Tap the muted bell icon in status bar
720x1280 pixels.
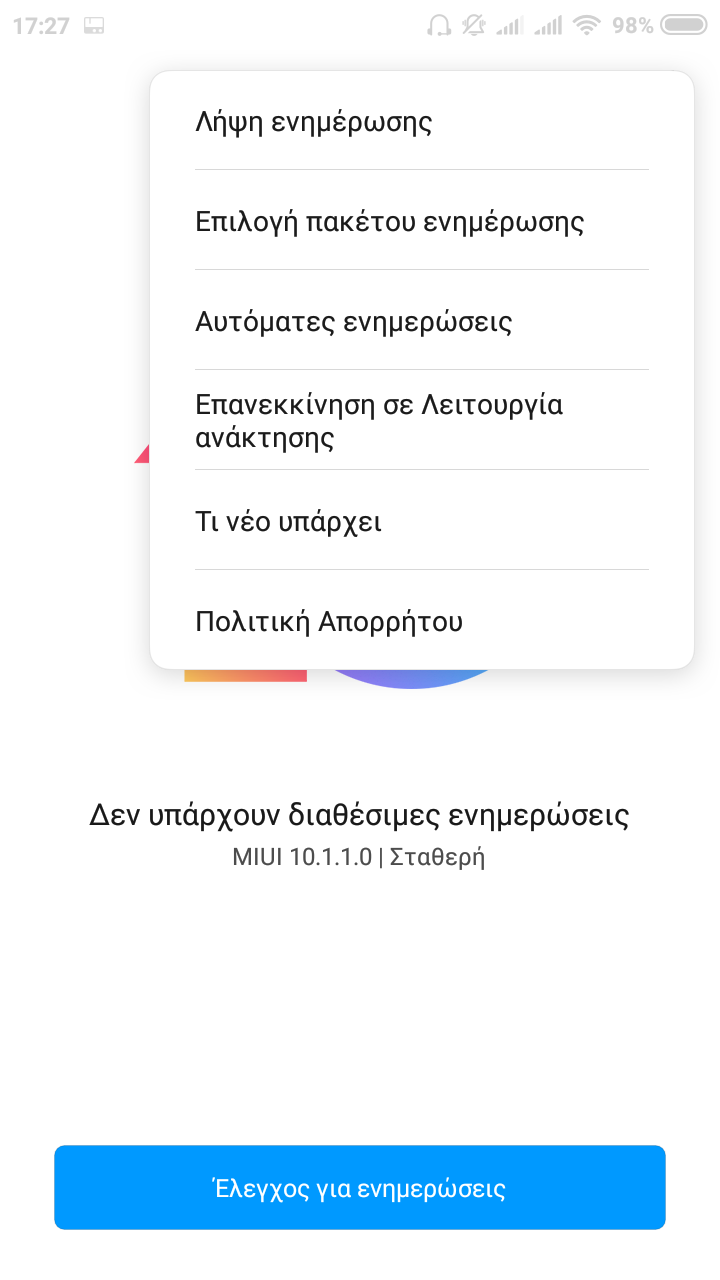click(x=473, y=26)
